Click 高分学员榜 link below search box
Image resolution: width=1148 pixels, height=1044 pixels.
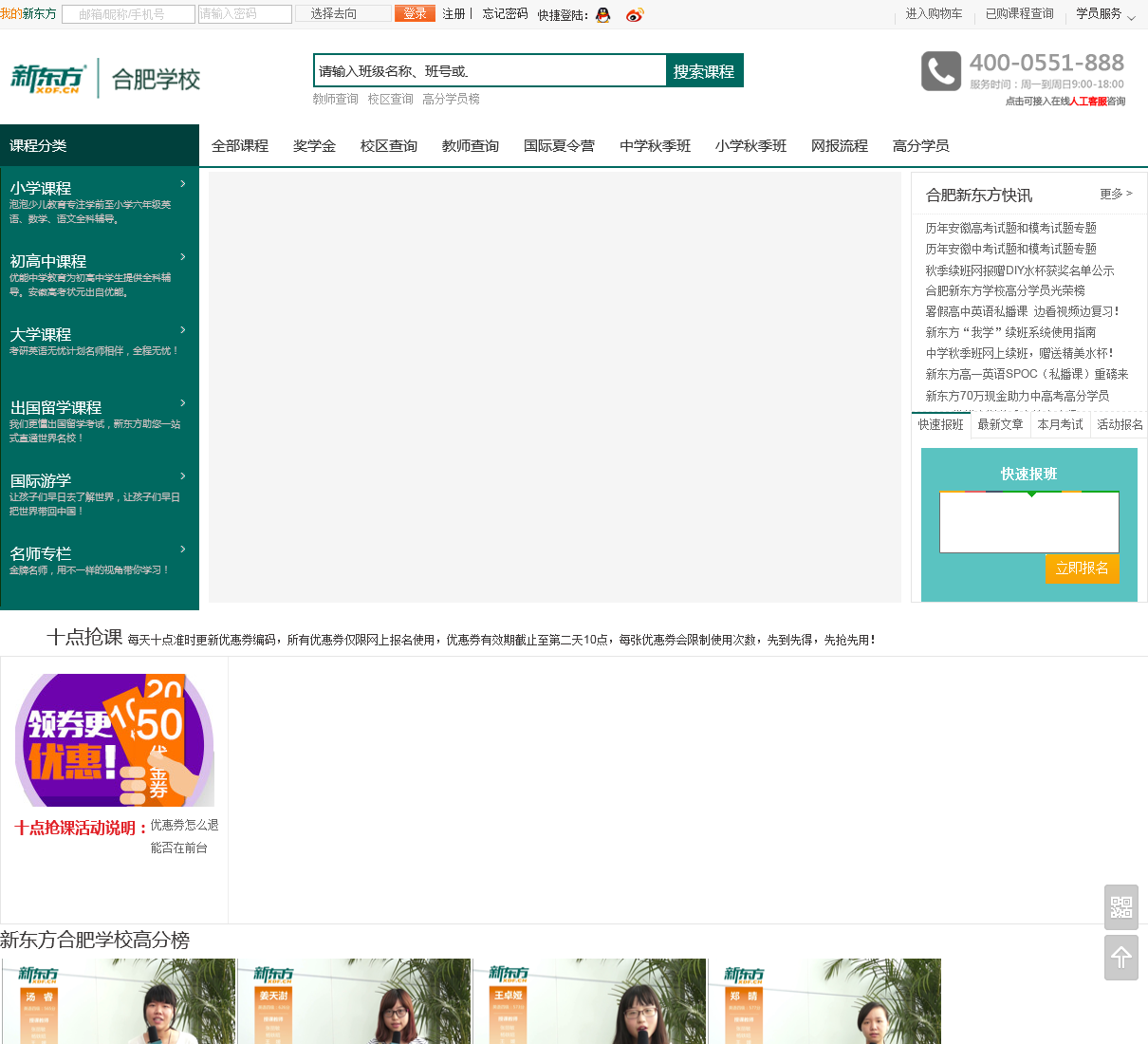pos(451,99)
